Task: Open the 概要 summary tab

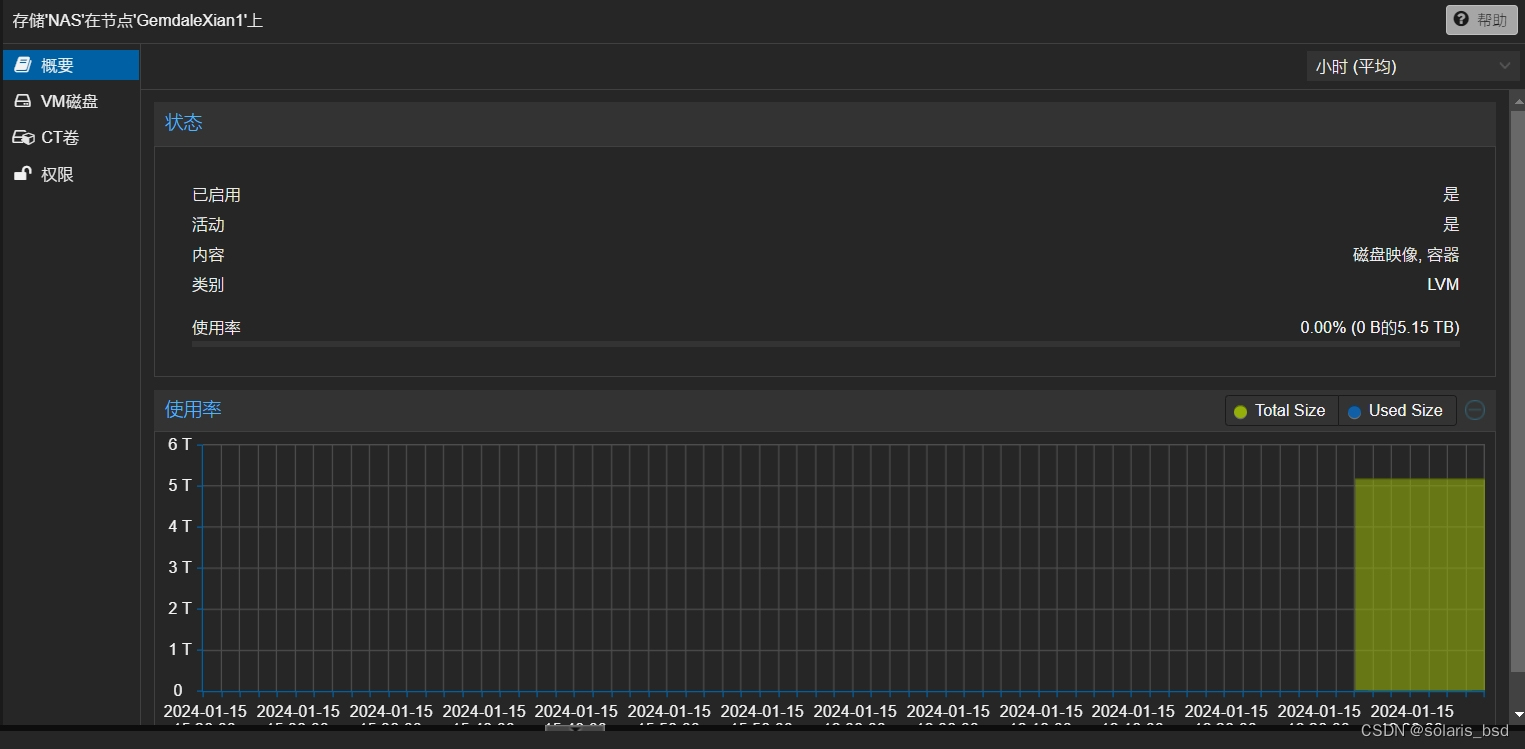Action: click(70, 65)
